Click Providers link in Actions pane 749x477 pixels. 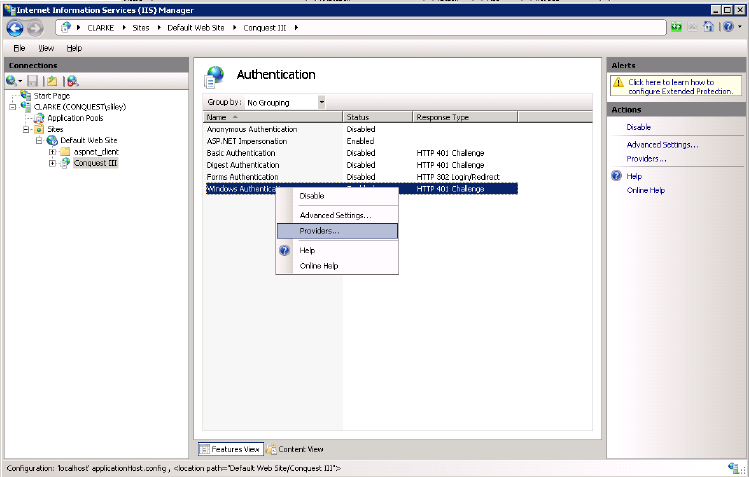[646, 159]
